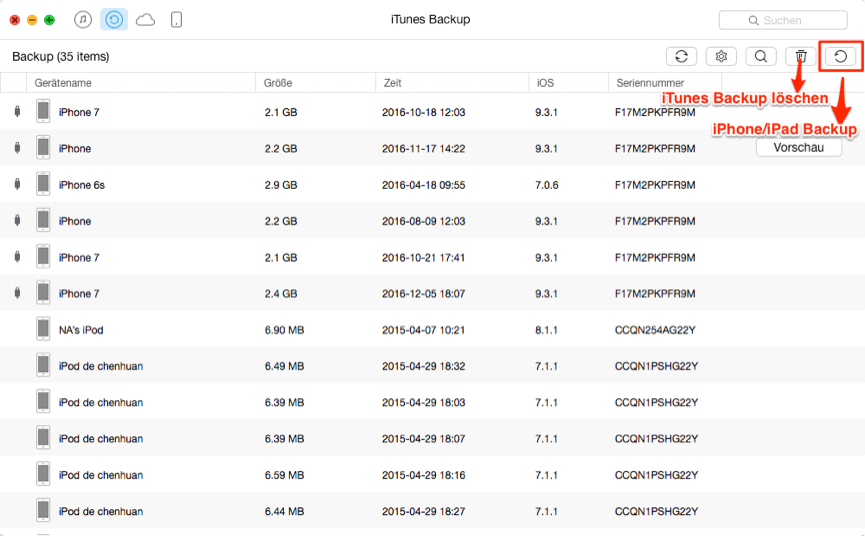
Task: Click device icon of iPhone 6s row
Action: 43,184
